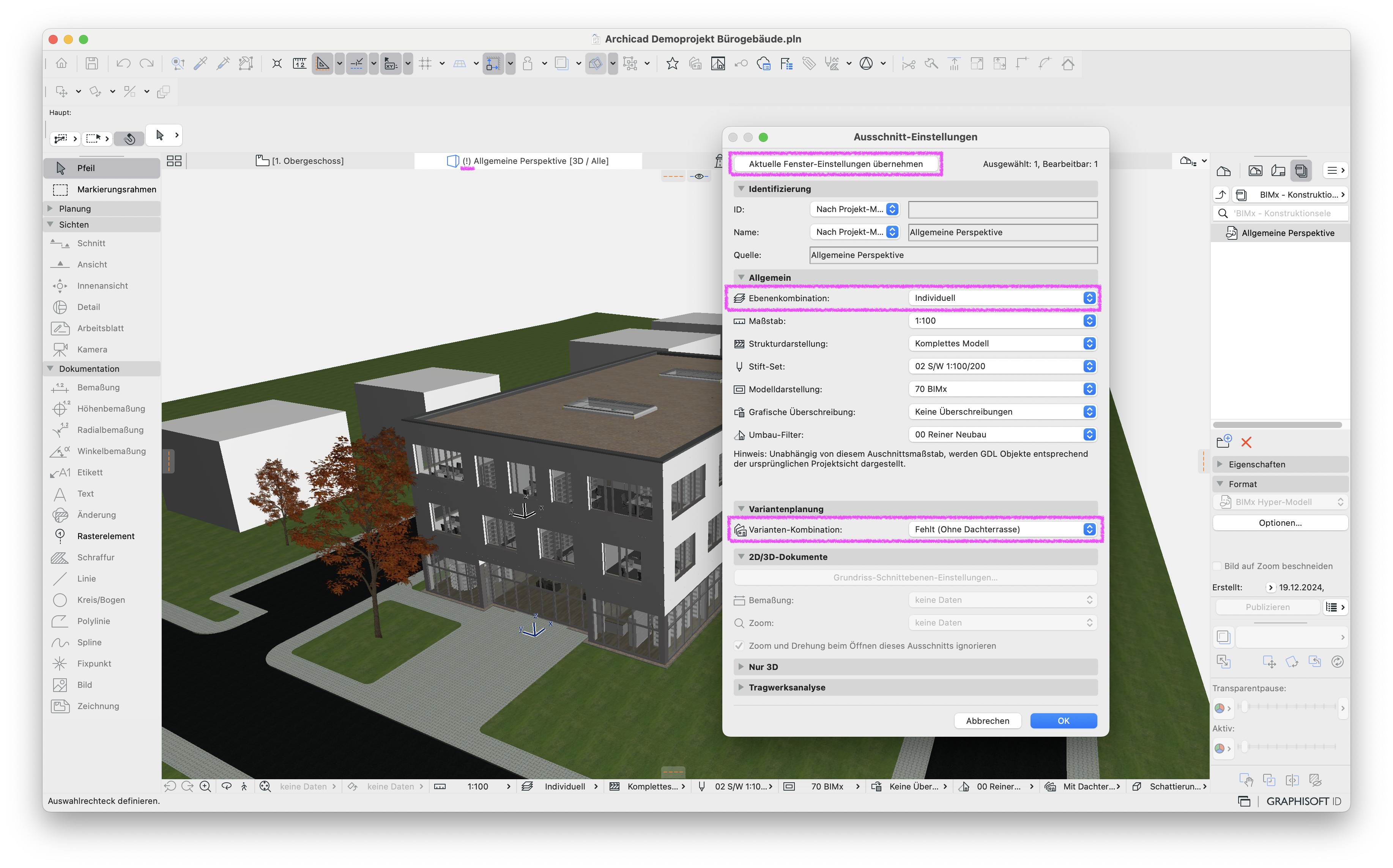1393x868 pixels.
Task: Select the Bemaßung tool
Action: pos(102,387)
